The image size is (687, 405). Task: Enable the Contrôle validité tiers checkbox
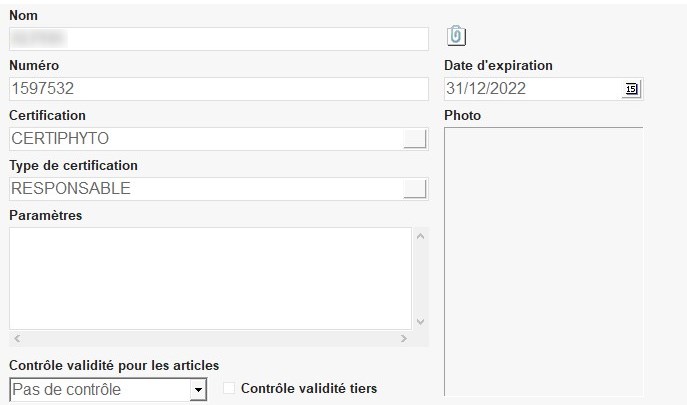tap(229, 389)
